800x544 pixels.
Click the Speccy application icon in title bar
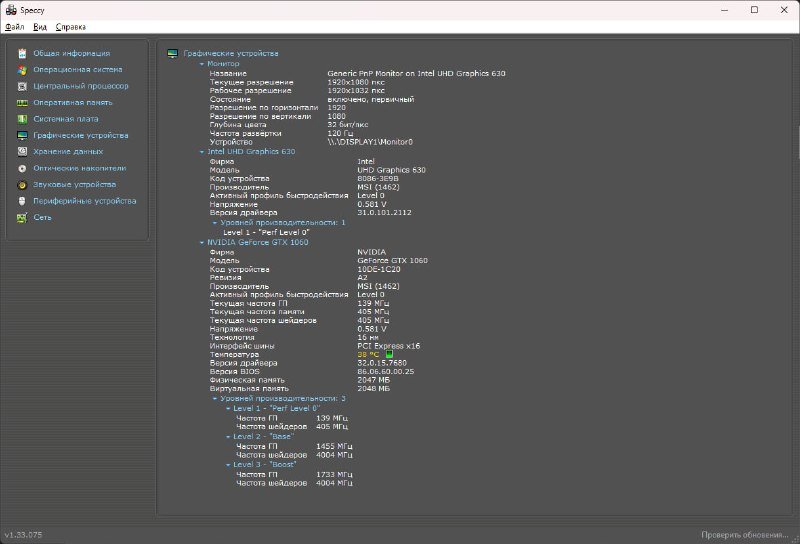click(x=11, y=10)
